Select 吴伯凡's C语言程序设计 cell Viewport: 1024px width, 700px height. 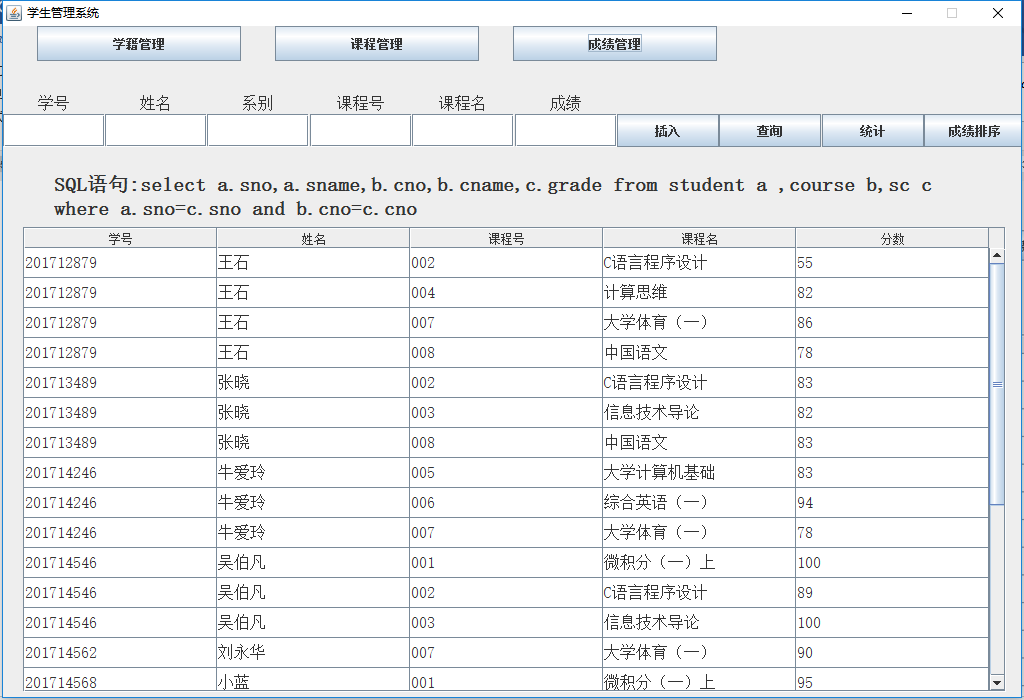pyautogui.click(x=699, y=593)
